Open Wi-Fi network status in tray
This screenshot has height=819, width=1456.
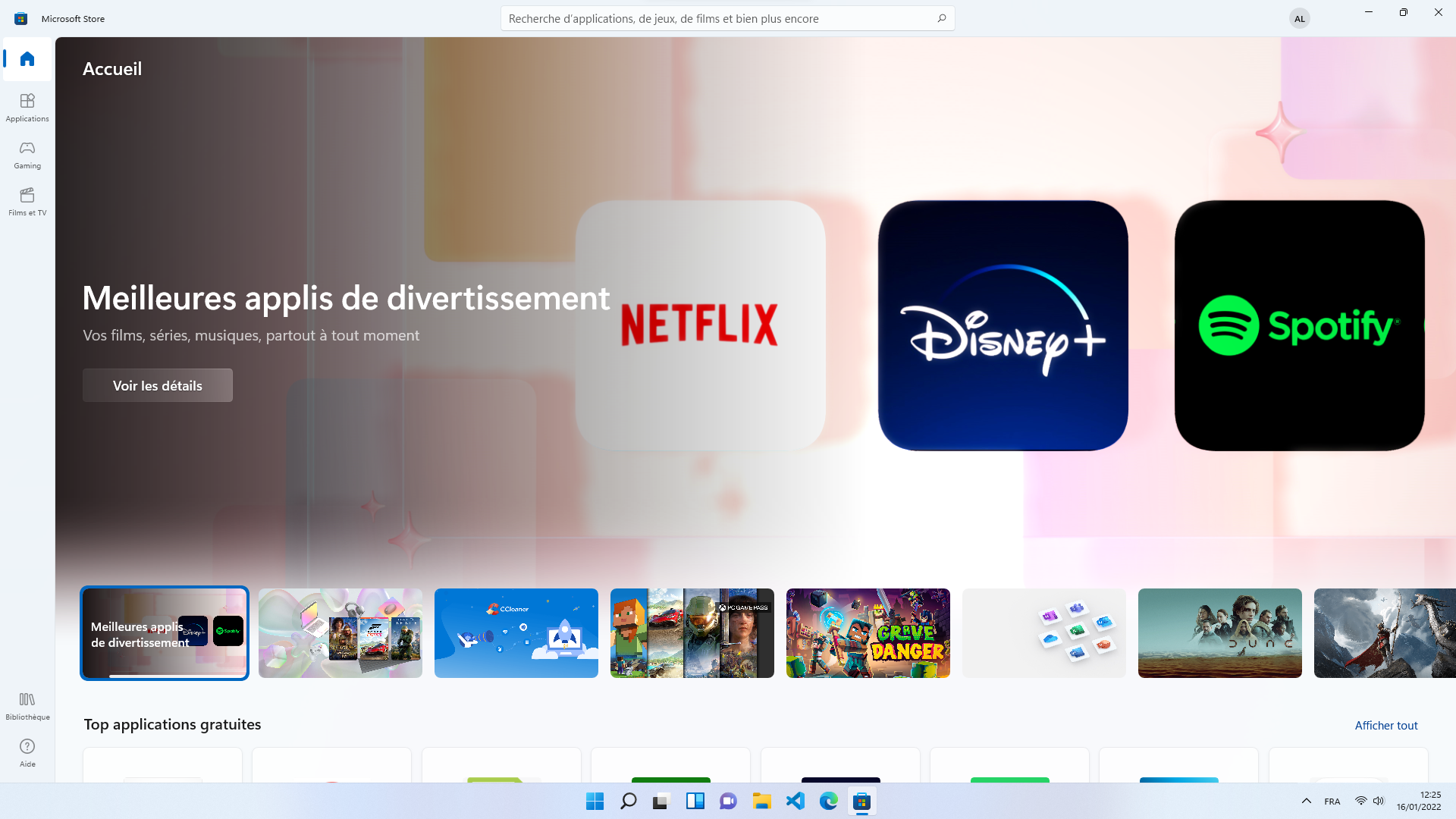coord(1360,801)
